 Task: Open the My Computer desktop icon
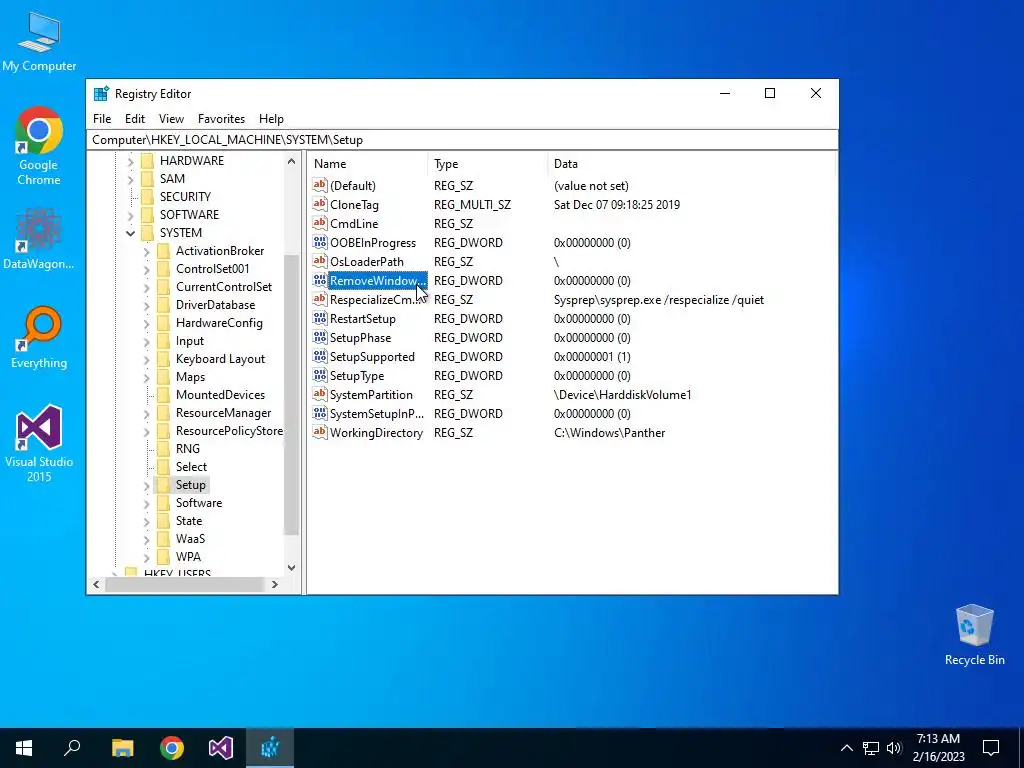click(39, 40)
